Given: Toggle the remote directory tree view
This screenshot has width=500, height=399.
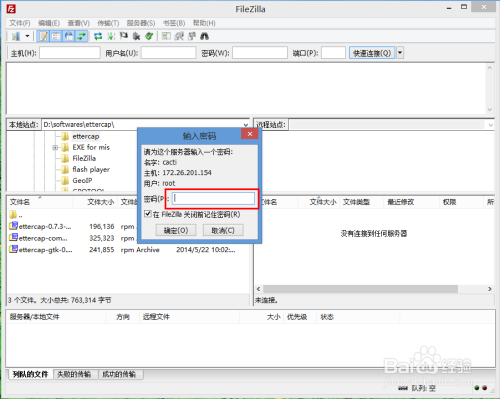Looking at the screenshot, I should tap(69, 36).
